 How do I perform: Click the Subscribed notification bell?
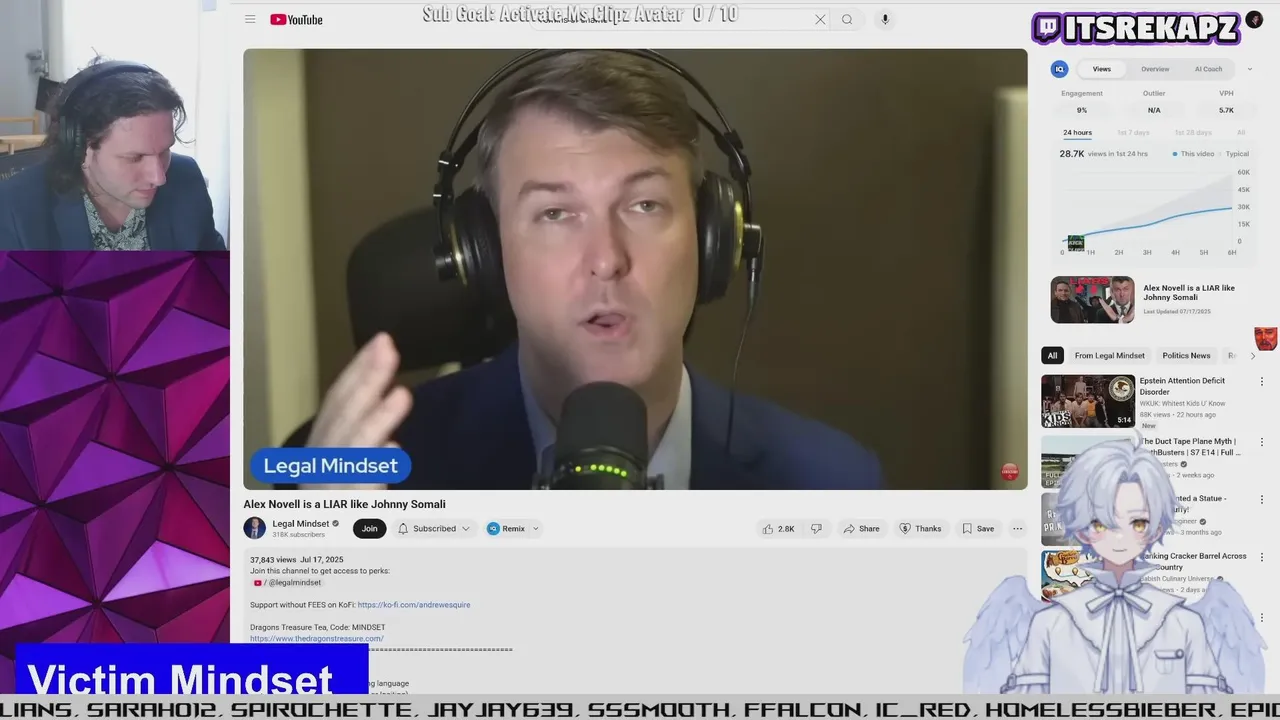coord(403,528)
